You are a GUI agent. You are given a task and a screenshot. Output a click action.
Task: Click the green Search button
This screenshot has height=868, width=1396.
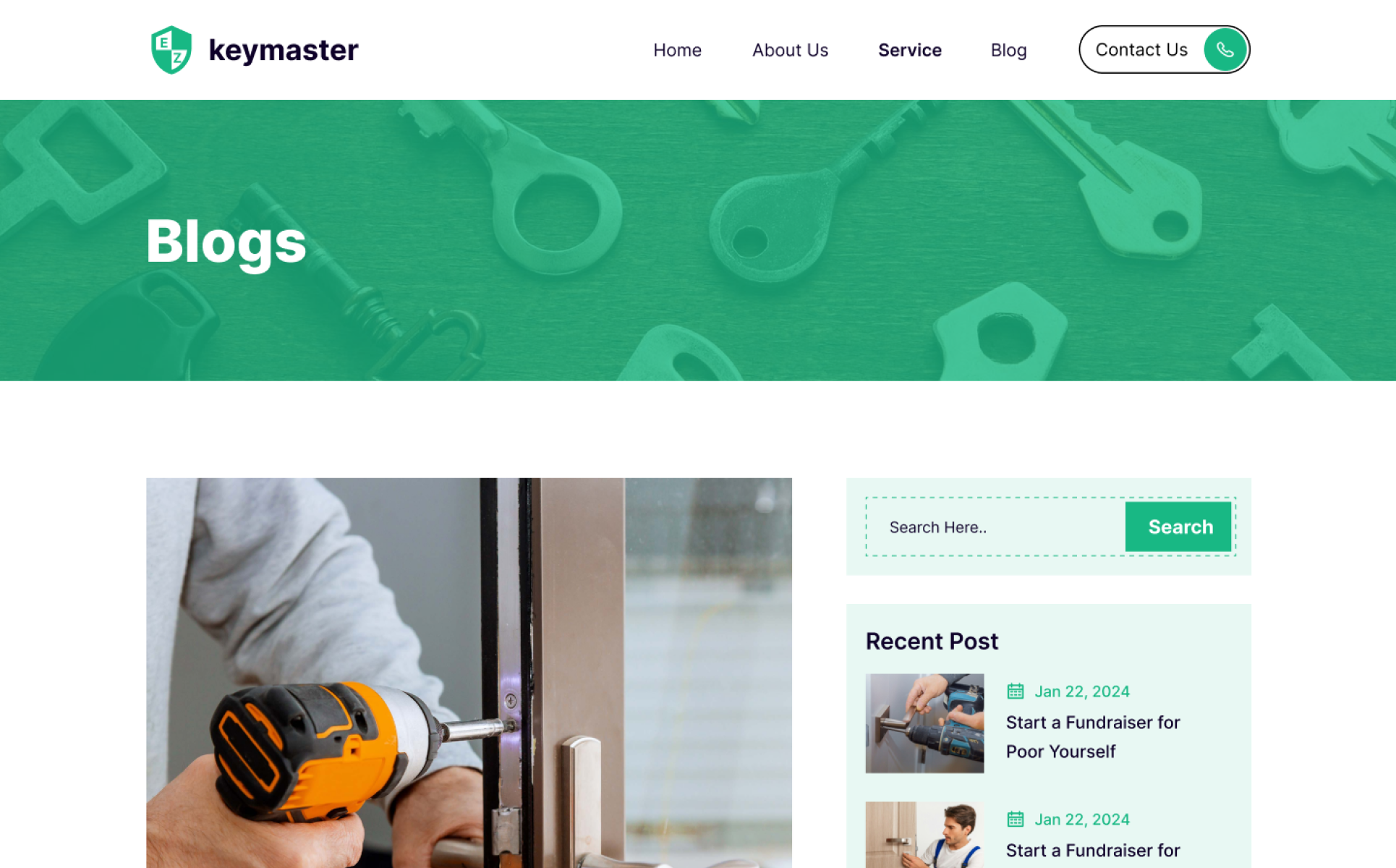1178,527
